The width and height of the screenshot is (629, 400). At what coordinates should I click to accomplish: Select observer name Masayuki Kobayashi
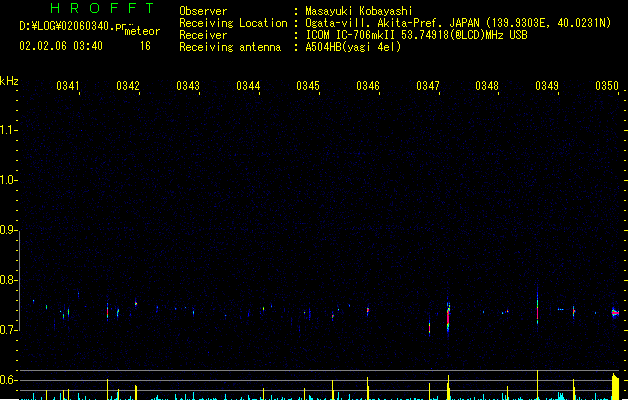coord(359,11)
